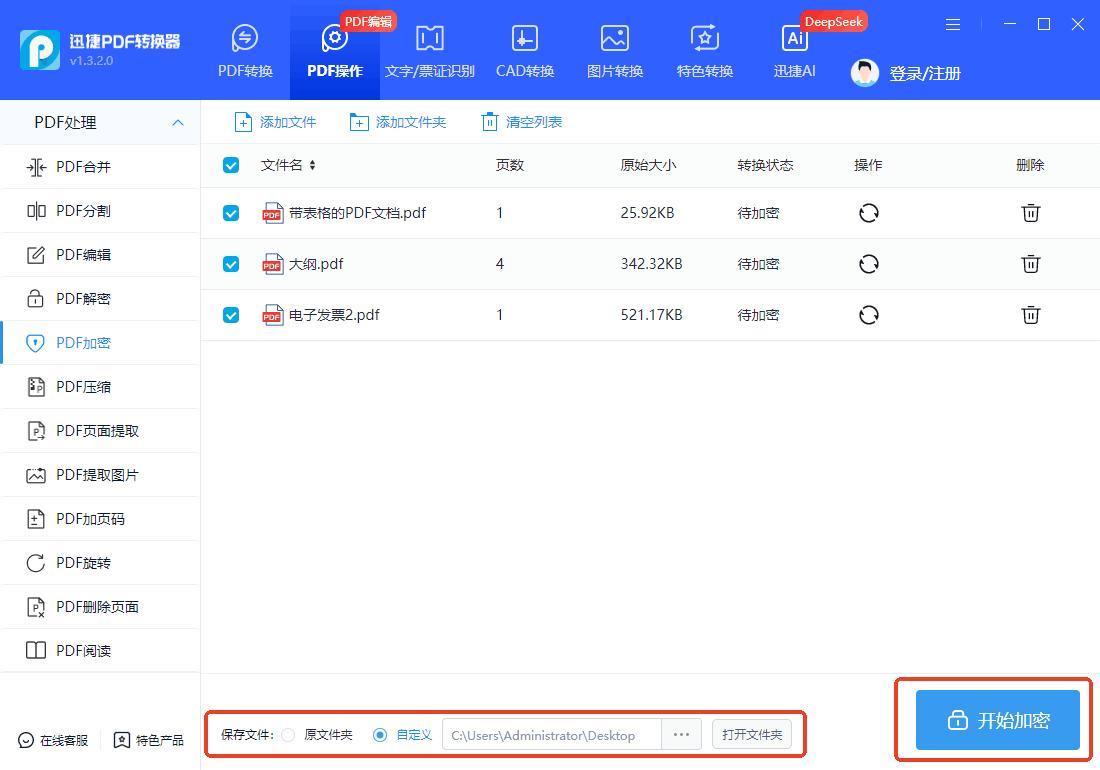
Task: Delete 电子发票2.pdf with trash icon
Action: point(1030,315)
